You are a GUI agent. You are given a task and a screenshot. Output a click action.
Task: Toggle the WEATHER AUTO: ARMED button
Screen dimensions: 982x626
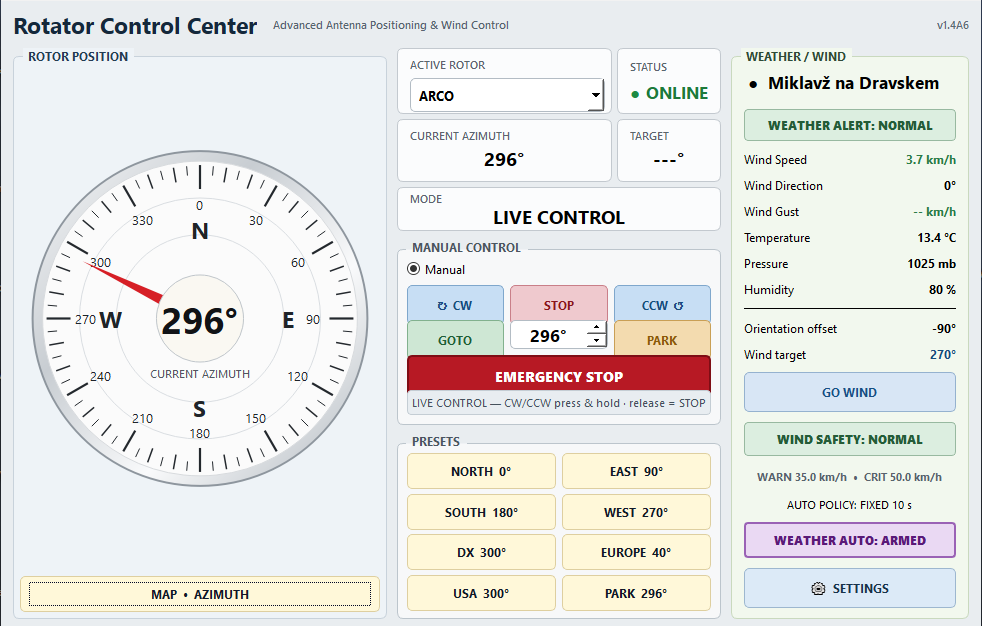click(850, 540)
